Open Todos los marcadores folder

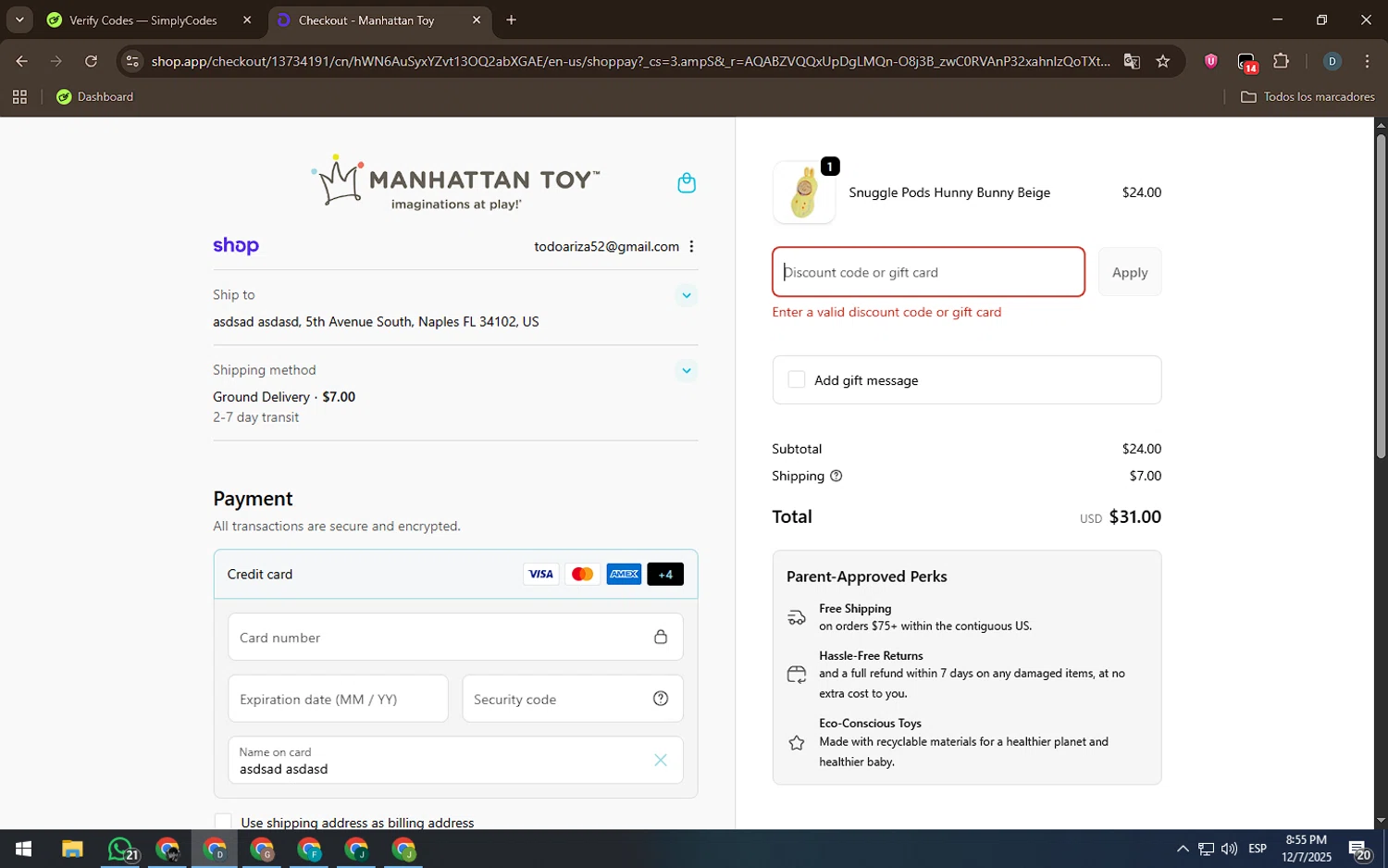(1307, 97)
